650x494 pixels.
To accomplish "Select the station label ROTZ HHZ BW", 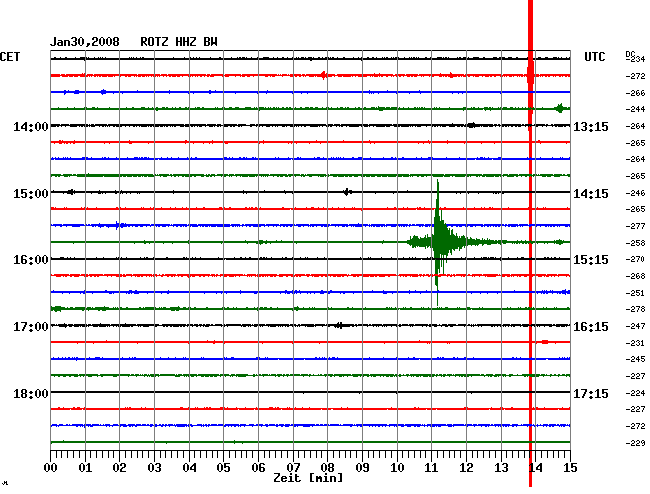I will click(179, 42).
